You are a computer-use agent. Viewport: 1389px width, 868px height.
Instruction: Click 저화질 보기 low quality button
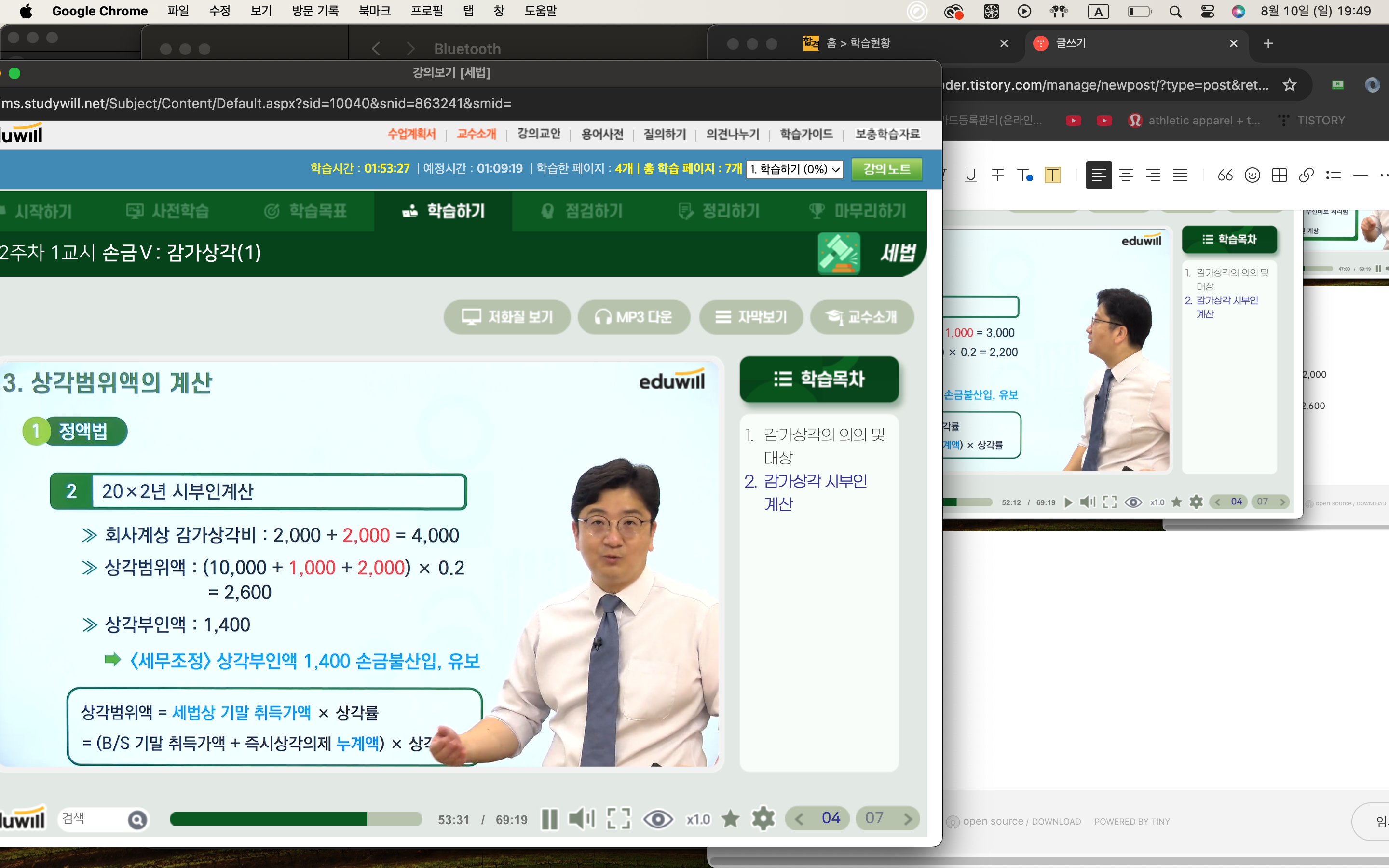[507, 317]
